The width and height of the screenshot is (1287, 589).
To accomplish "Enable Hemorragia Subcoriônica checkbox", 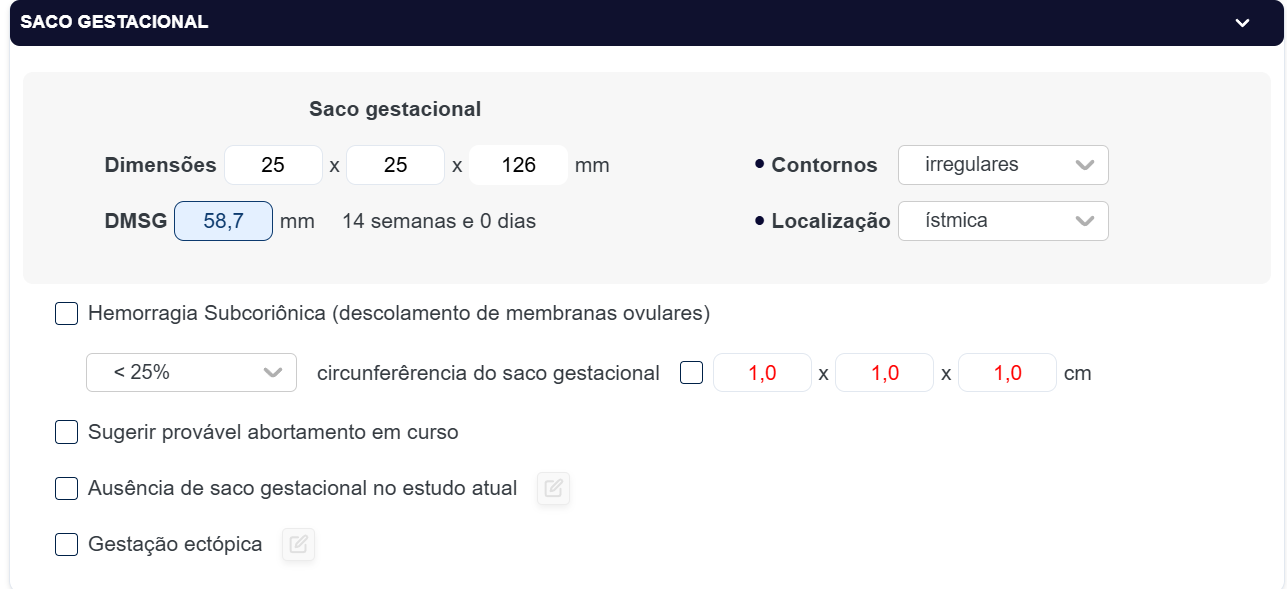I will click(x=66, y=314).
